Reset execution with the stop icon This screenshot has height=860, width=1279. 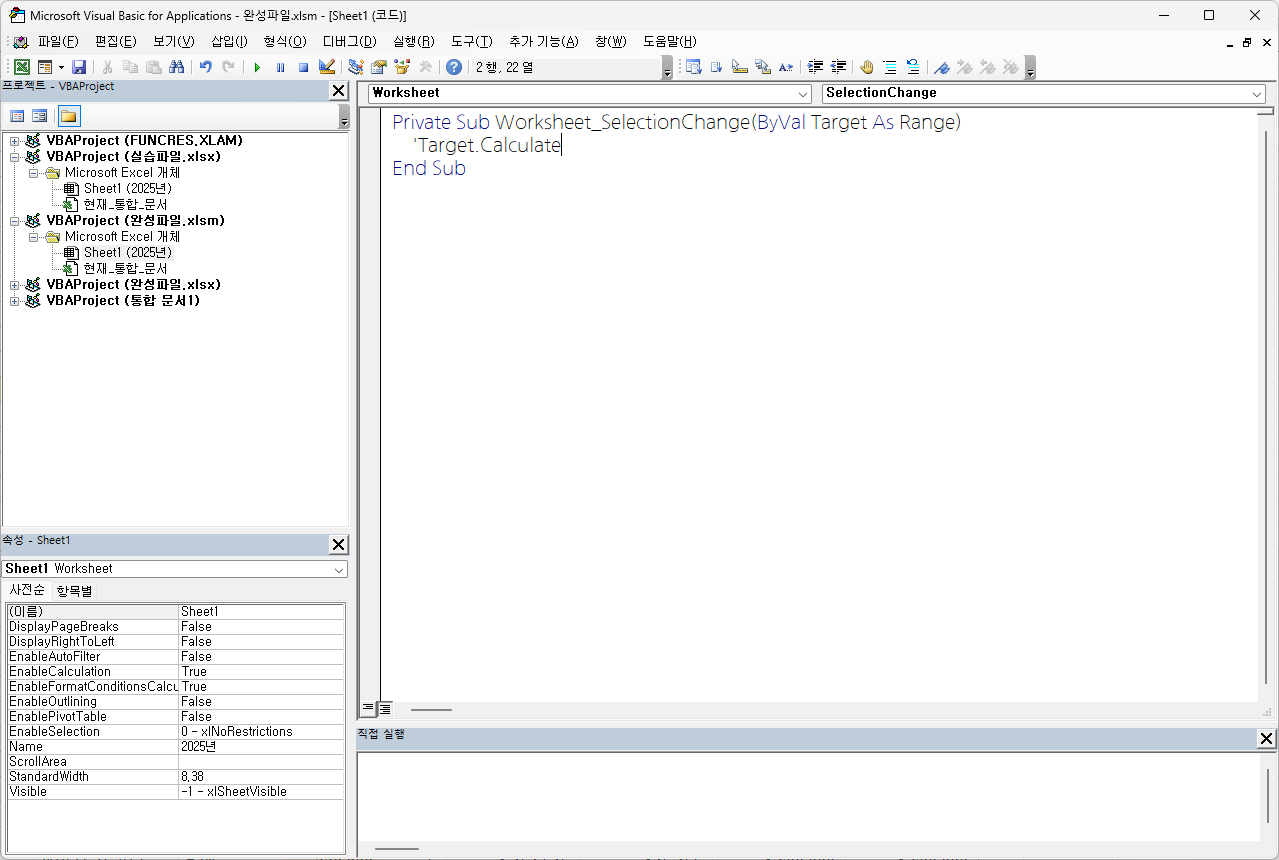(x=303, y=67)
